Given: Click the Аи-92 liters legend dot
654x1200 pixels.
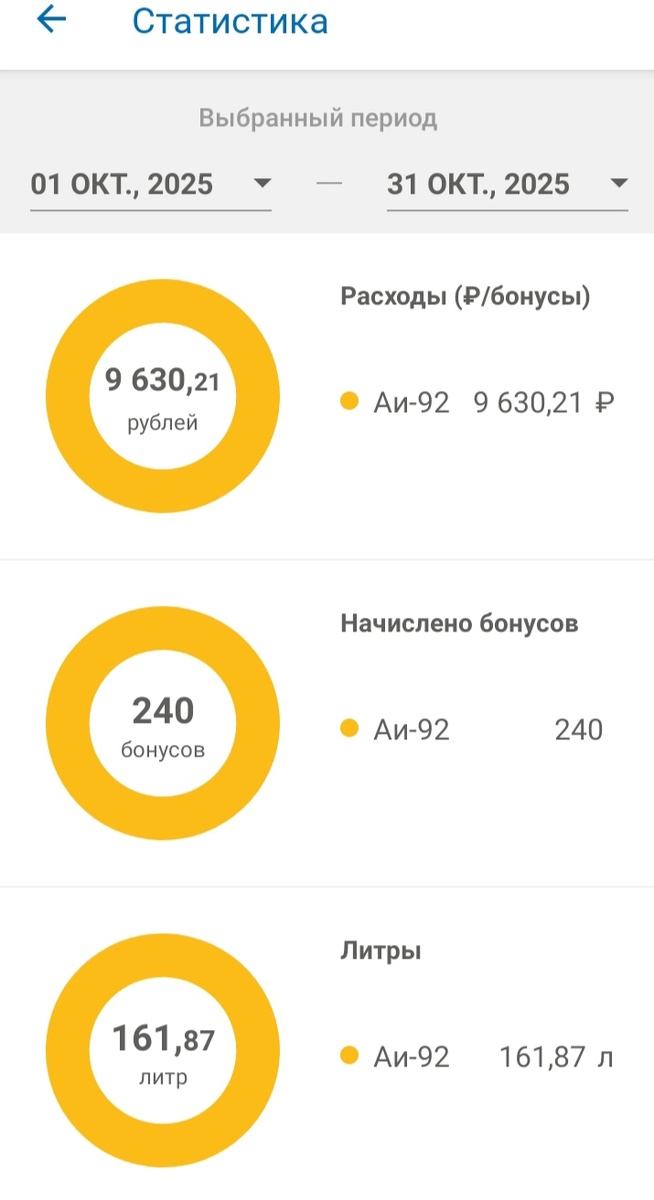Looking at the screenshot, I should click(349, 1055).
